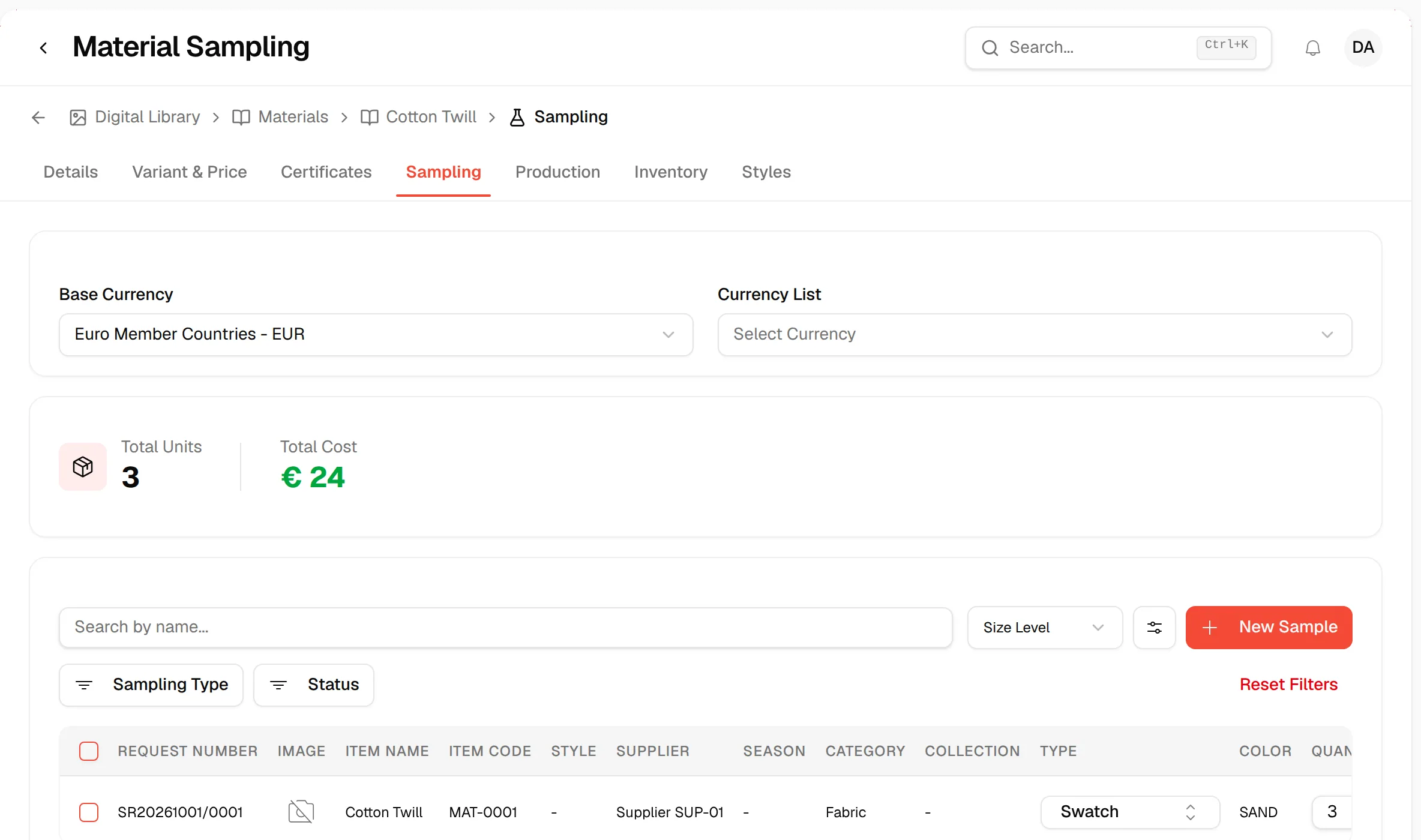The image size is (1421, 840).
Task: Open the DA user avatar menu
Action: pos(1363,47)
